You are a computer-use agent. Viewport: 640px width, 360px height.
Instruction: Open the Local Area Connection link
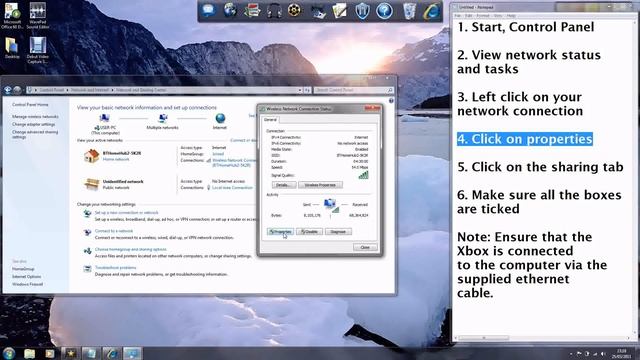[232, 188]
